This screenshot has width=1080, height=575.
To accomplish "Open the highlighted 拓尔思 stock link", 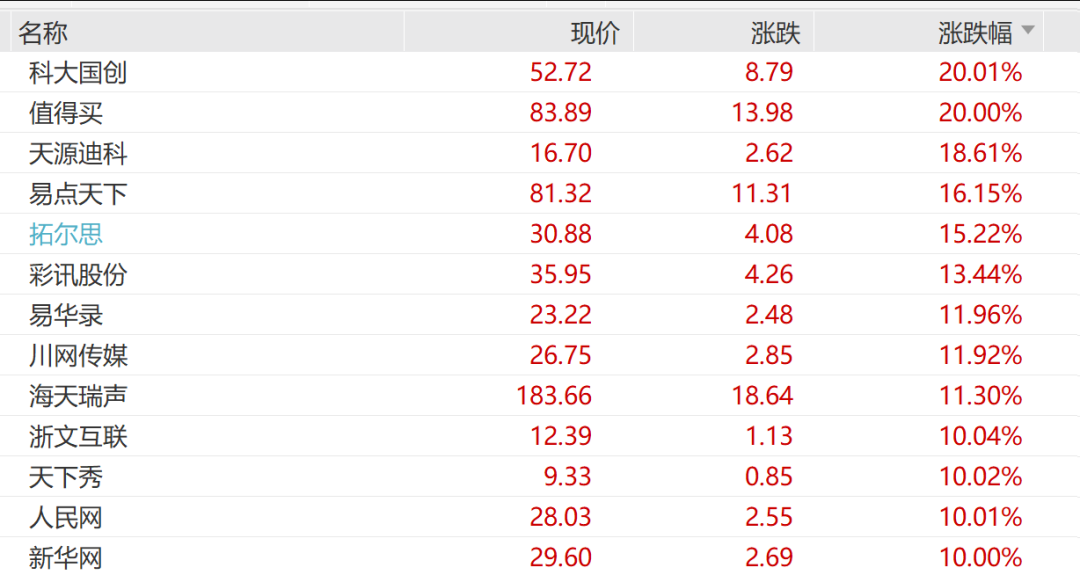I will 66,235.
